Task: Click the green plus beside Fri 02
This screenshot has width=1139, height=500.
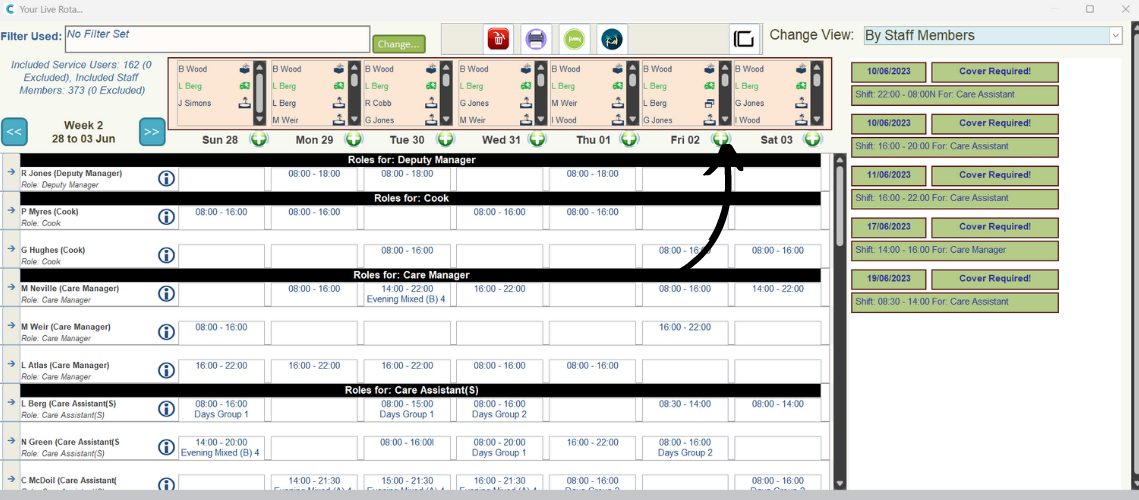Action: (x=721, y=139)
